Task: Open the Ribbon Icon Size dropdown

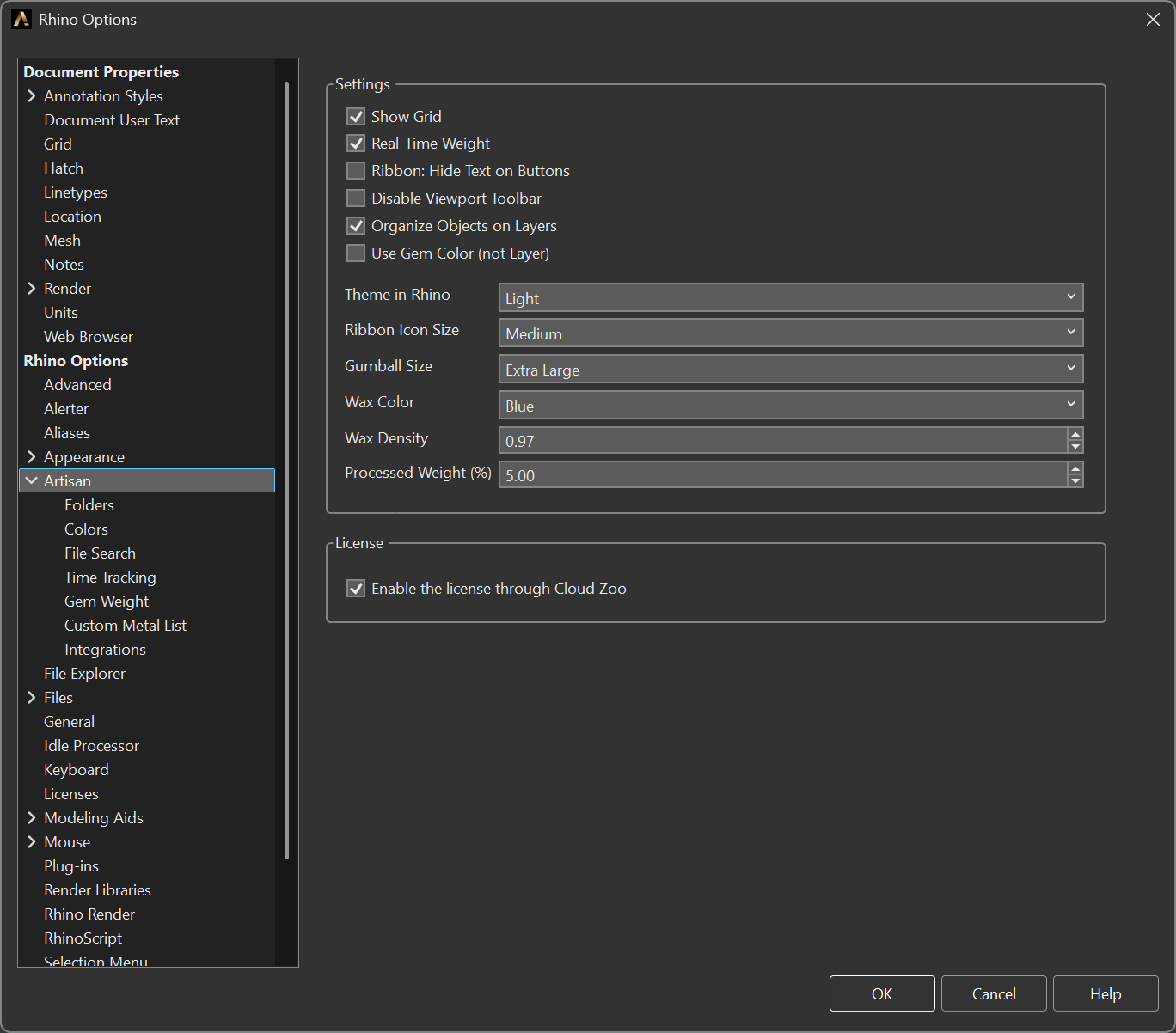Action: click(791, 333)
